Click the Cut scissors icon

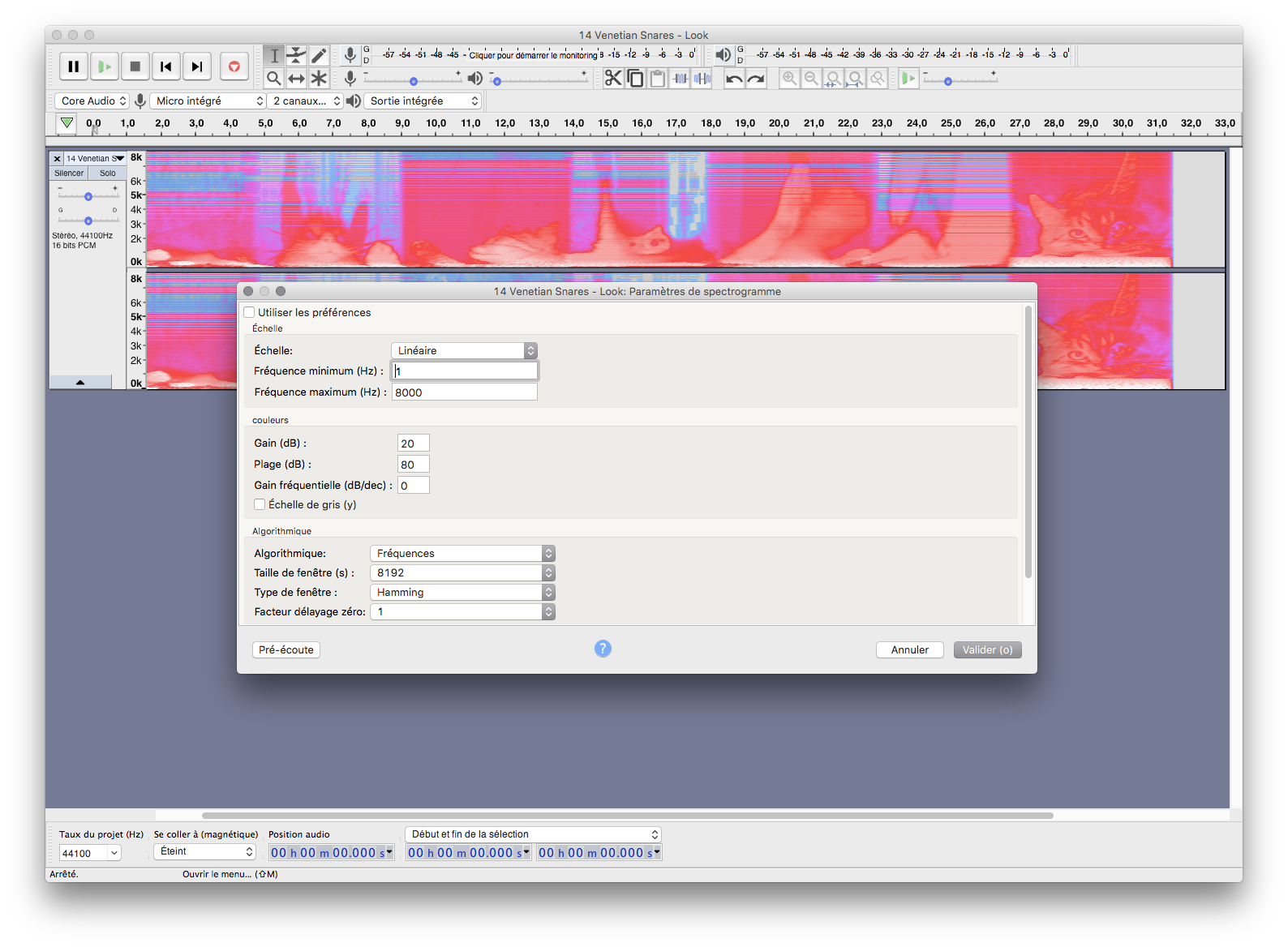pos(613,78)
